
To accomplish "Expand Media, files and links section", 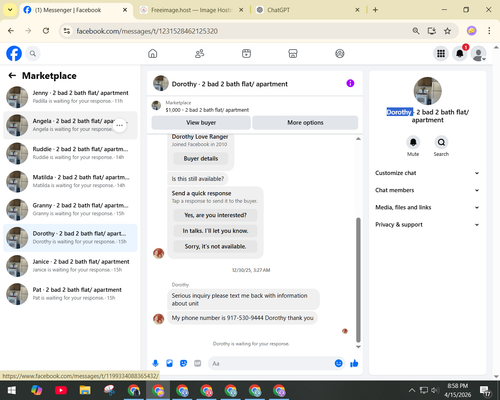I will pos(428,207).
